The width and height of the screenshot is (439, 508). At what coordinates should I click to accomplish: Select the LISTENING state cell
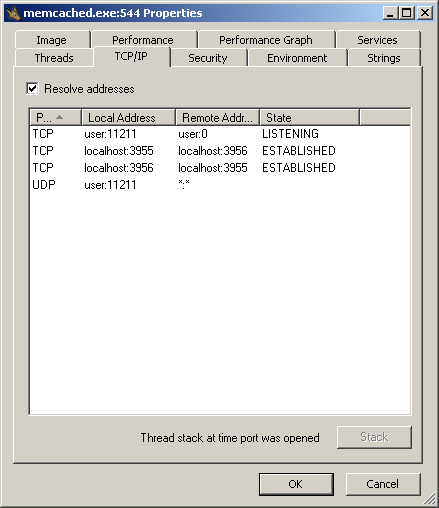tap(290, 134)
